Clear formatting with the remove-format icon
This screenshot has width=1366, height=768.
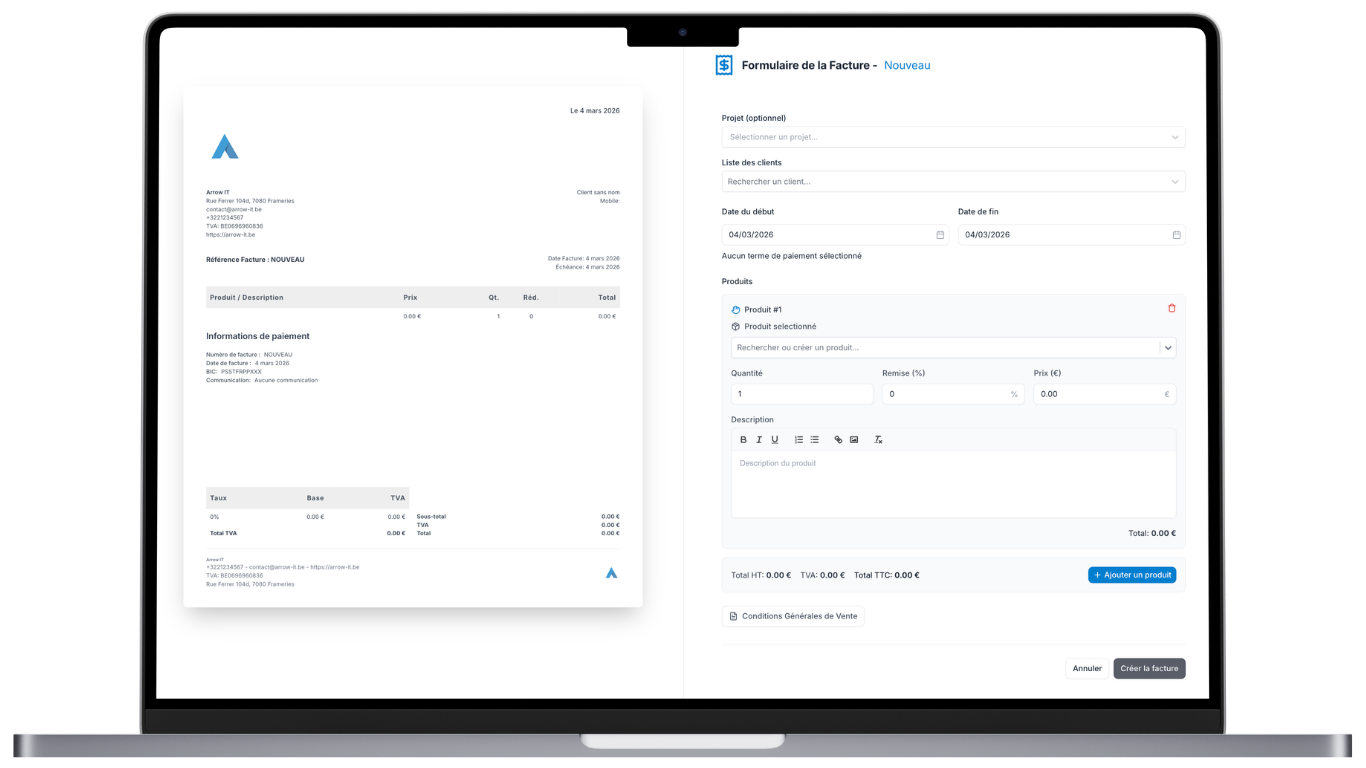(x=878, y=439)
